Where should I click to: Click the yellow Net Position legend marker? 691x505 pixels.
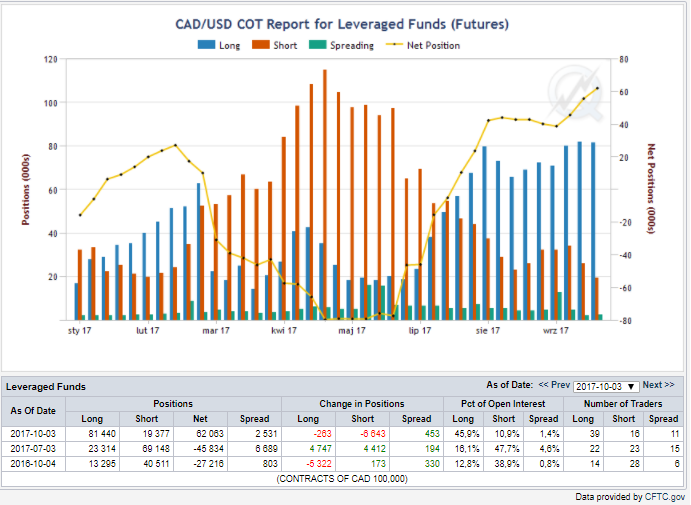394,45
